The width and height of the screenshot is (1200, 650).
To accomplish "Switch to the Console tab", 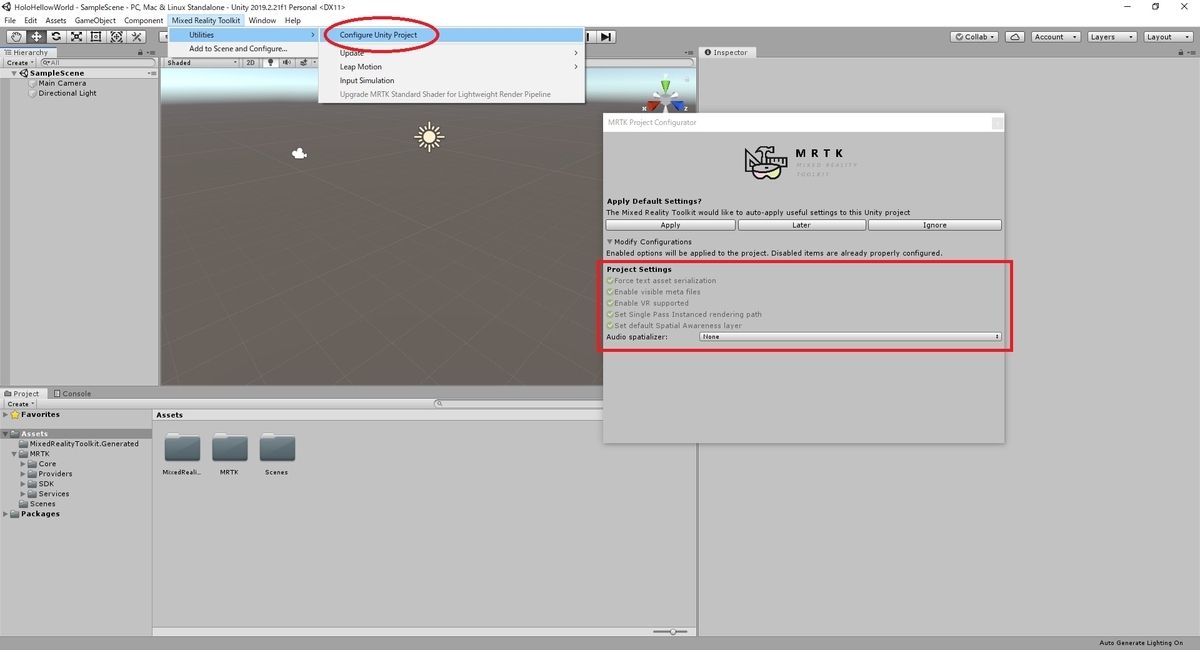I will click(x=72, y=393).
